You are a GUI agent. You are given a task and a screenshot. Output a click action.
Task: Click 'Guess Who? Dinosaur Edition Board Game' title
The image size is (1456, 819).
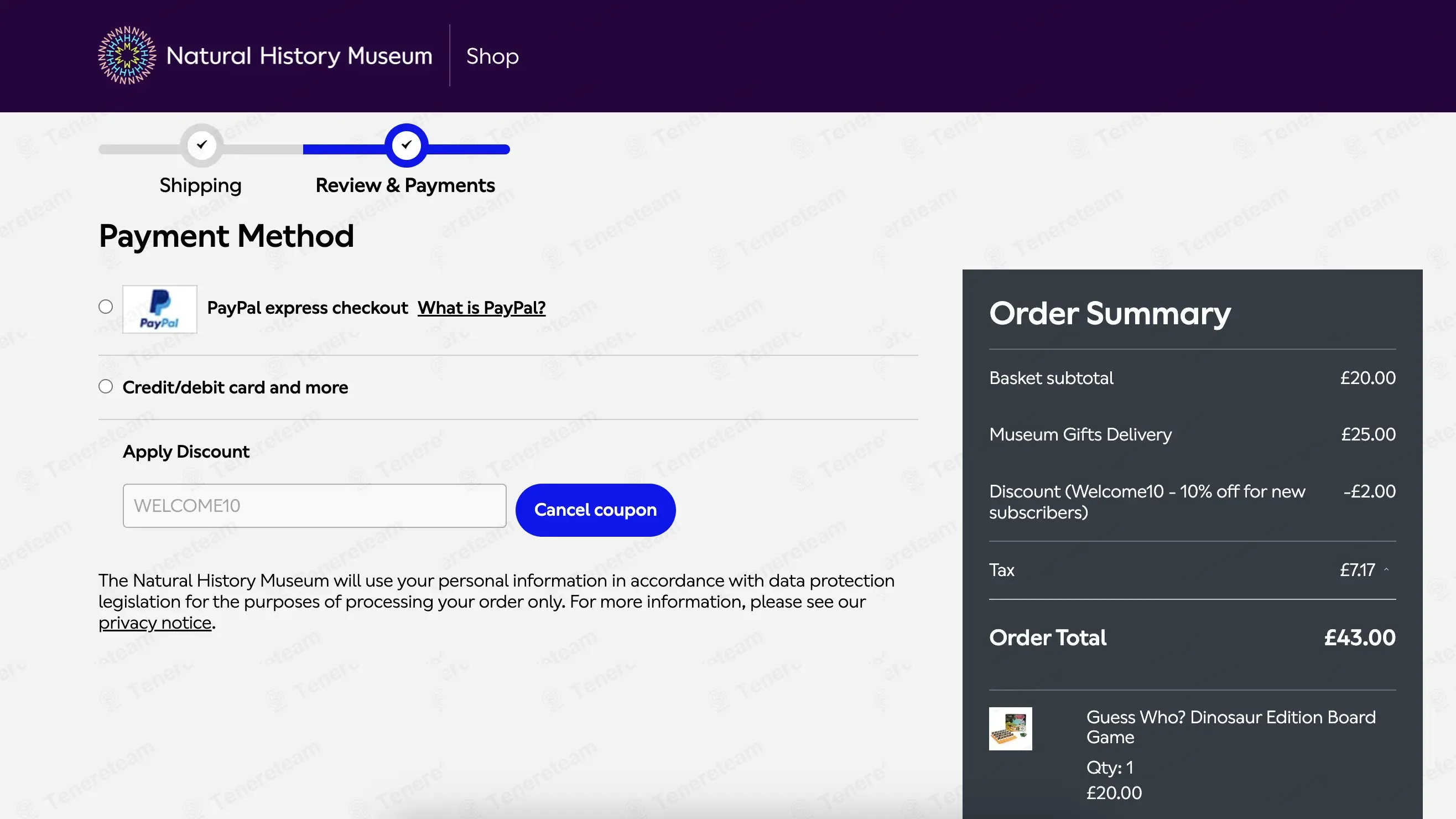pyautogui.click(x=1231, y=728)
